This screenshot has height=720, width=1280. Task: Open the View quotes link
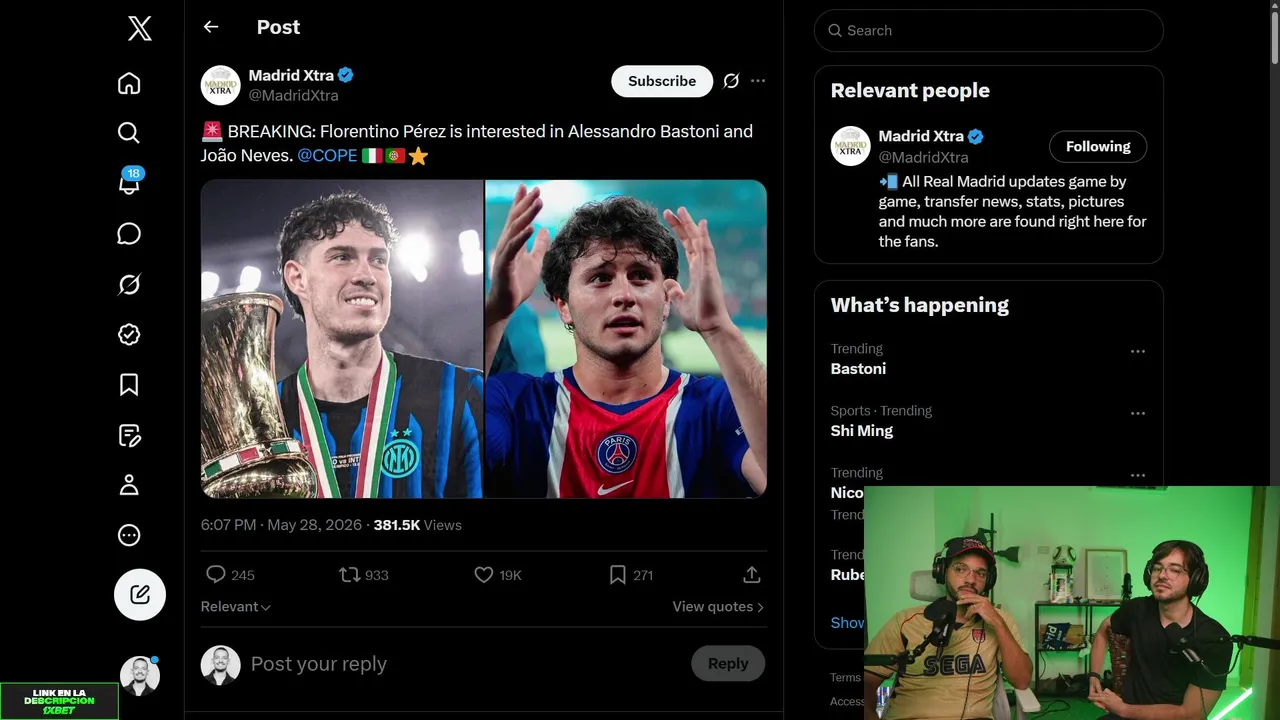pos(718,606)
